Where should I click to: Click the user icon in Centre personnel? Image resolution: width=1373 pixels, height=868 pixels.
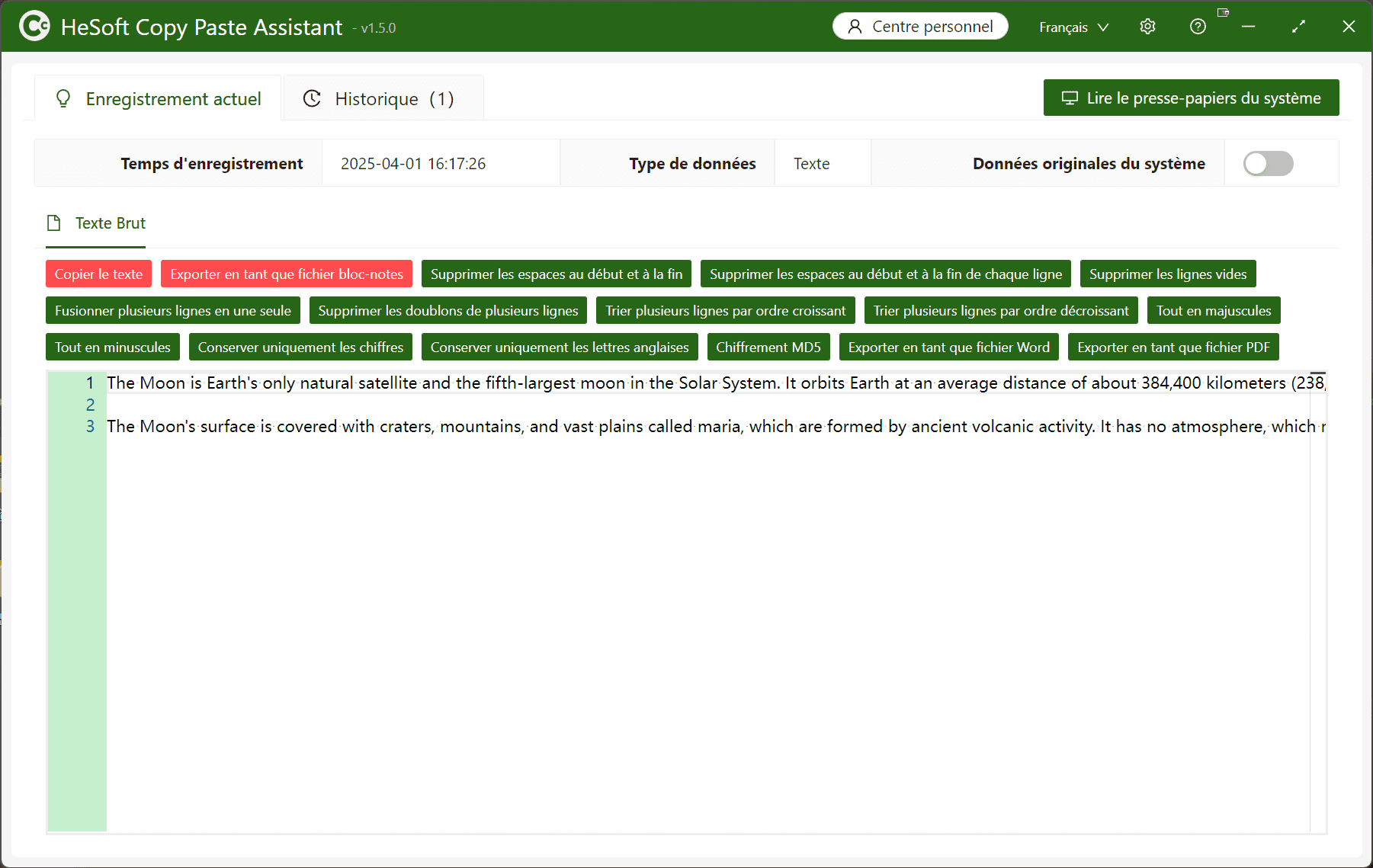855,27
